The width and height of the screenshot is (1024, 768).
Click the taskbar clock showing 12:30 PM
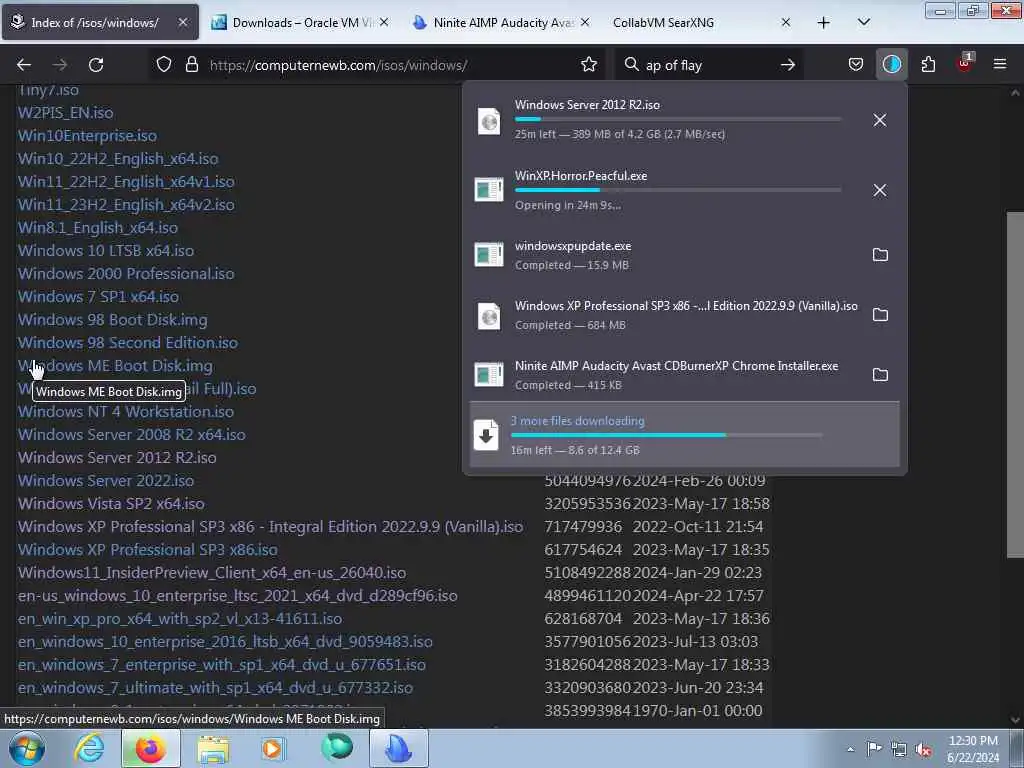click(x=972, y=749)
